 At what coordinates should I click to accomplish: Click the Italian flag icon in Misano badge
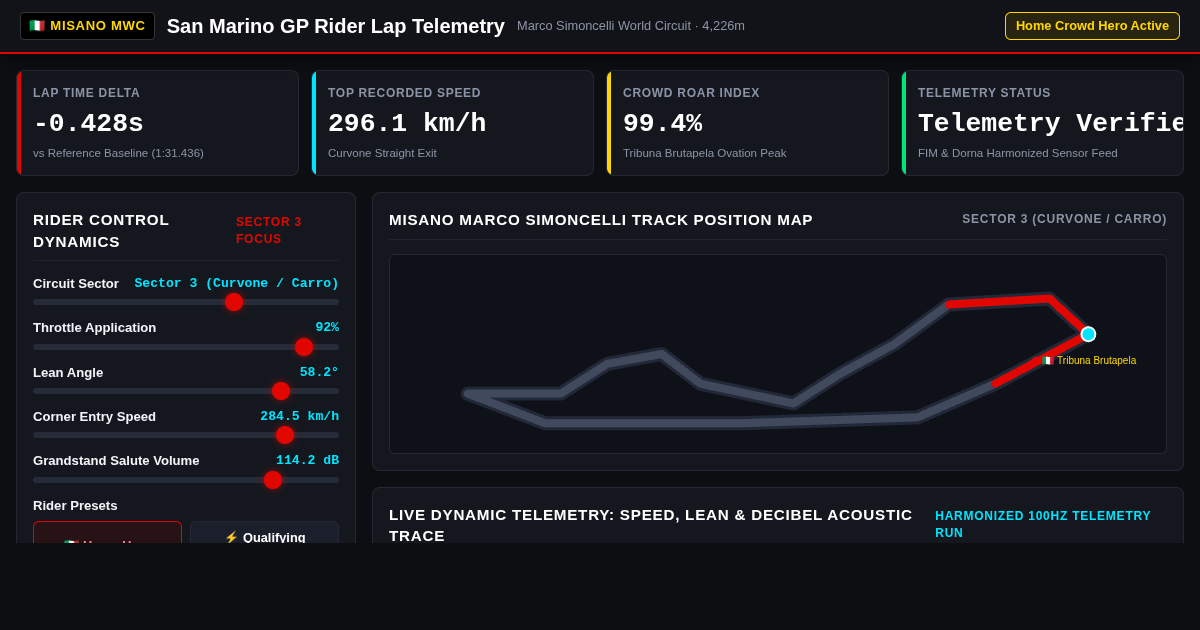[x=37, y=26]
